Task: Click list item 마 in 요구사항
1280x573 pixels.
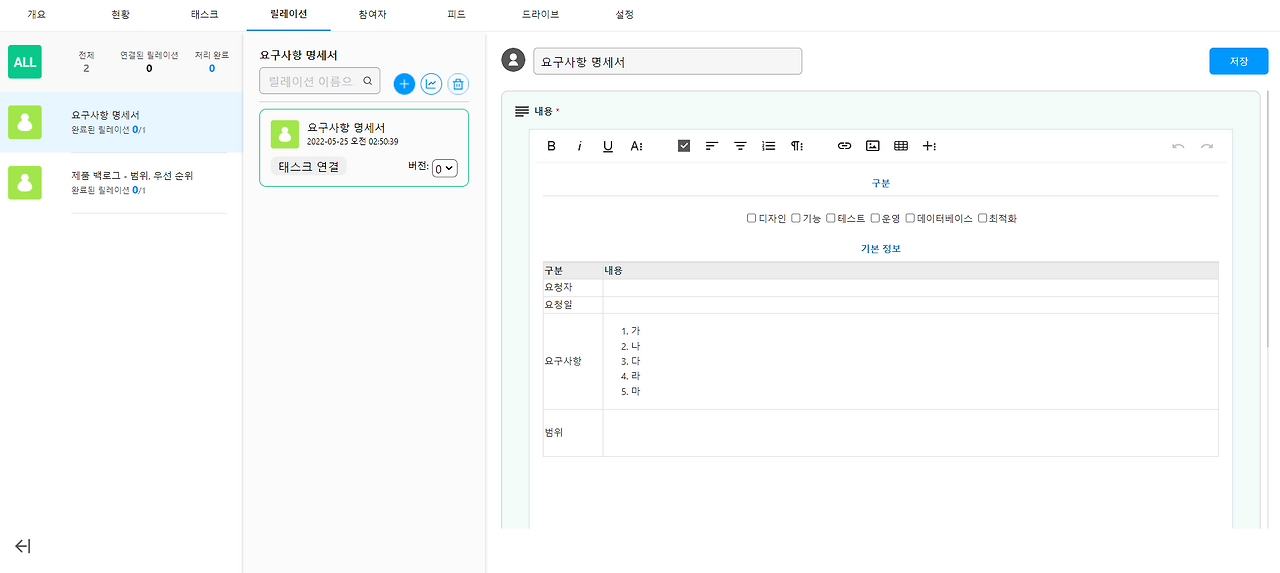Action: coord(636,392)
